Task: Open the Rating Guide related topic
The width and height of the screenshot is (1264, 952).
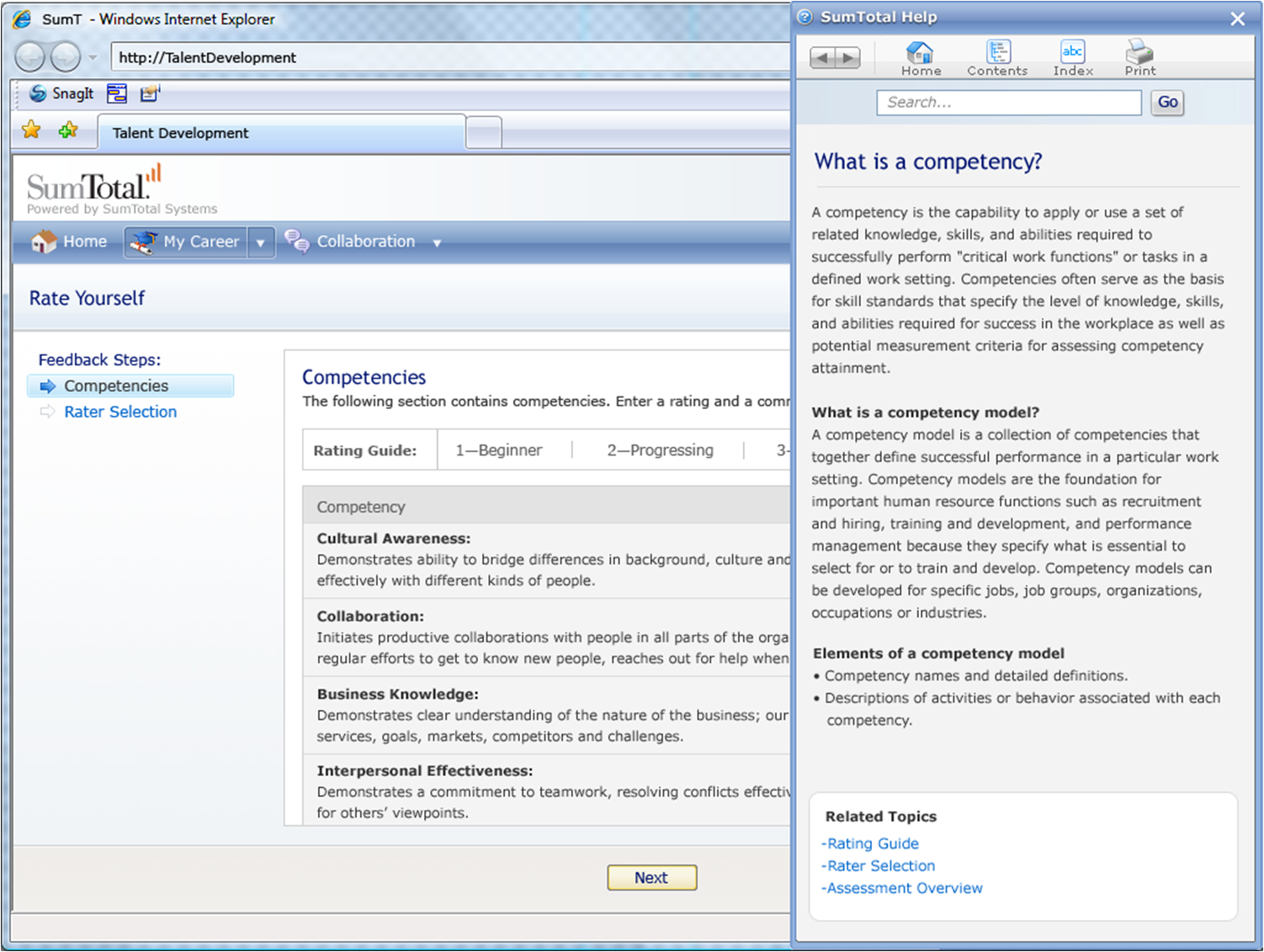Action: (870, 843)
